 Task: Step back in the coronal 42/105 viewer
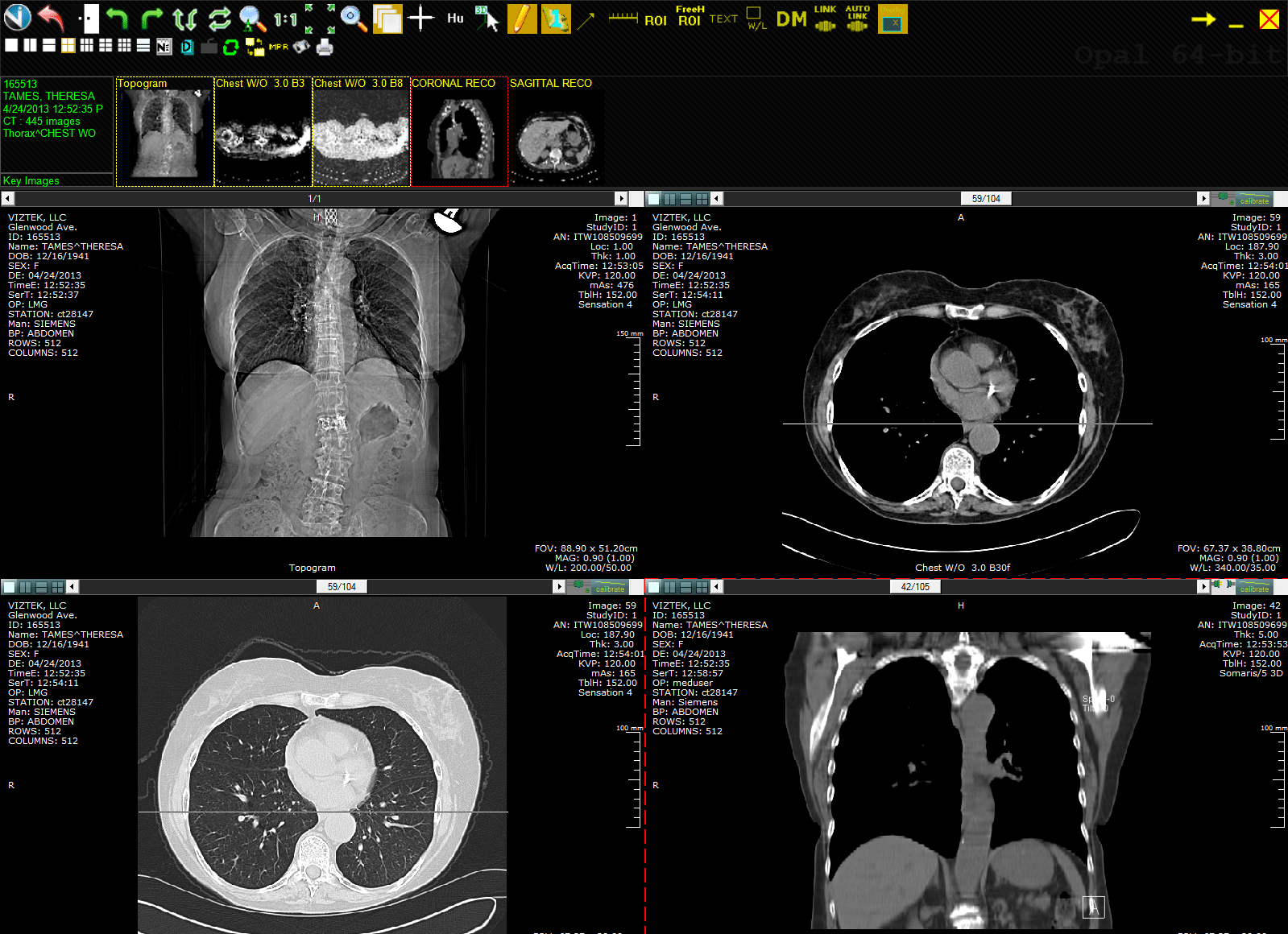point(717,587)
